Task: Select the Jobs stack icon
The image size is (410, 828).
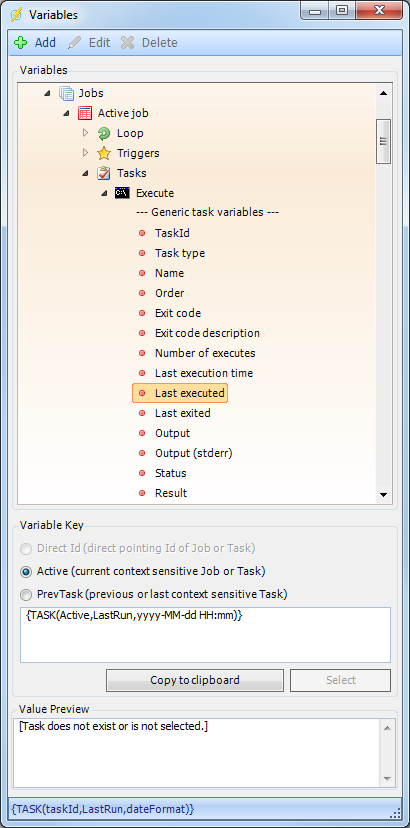Action: coord(67,93)
